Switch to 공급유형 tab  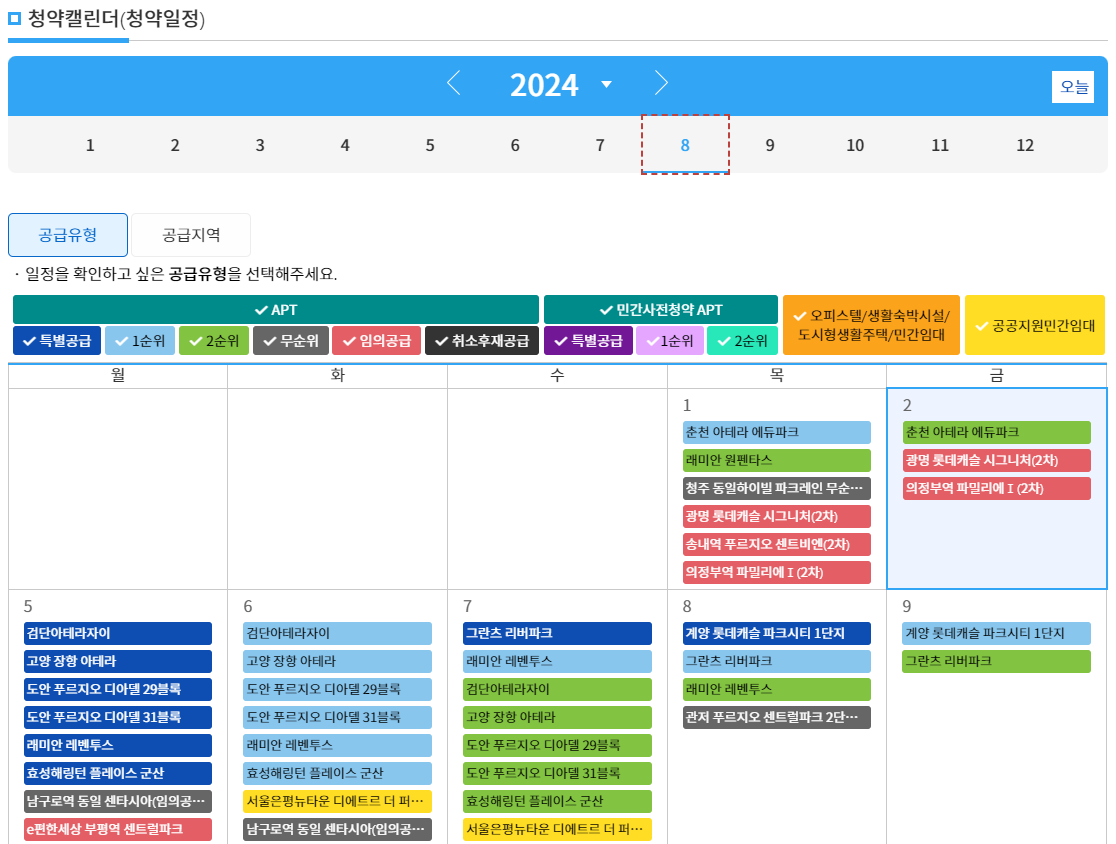[68, 235]
